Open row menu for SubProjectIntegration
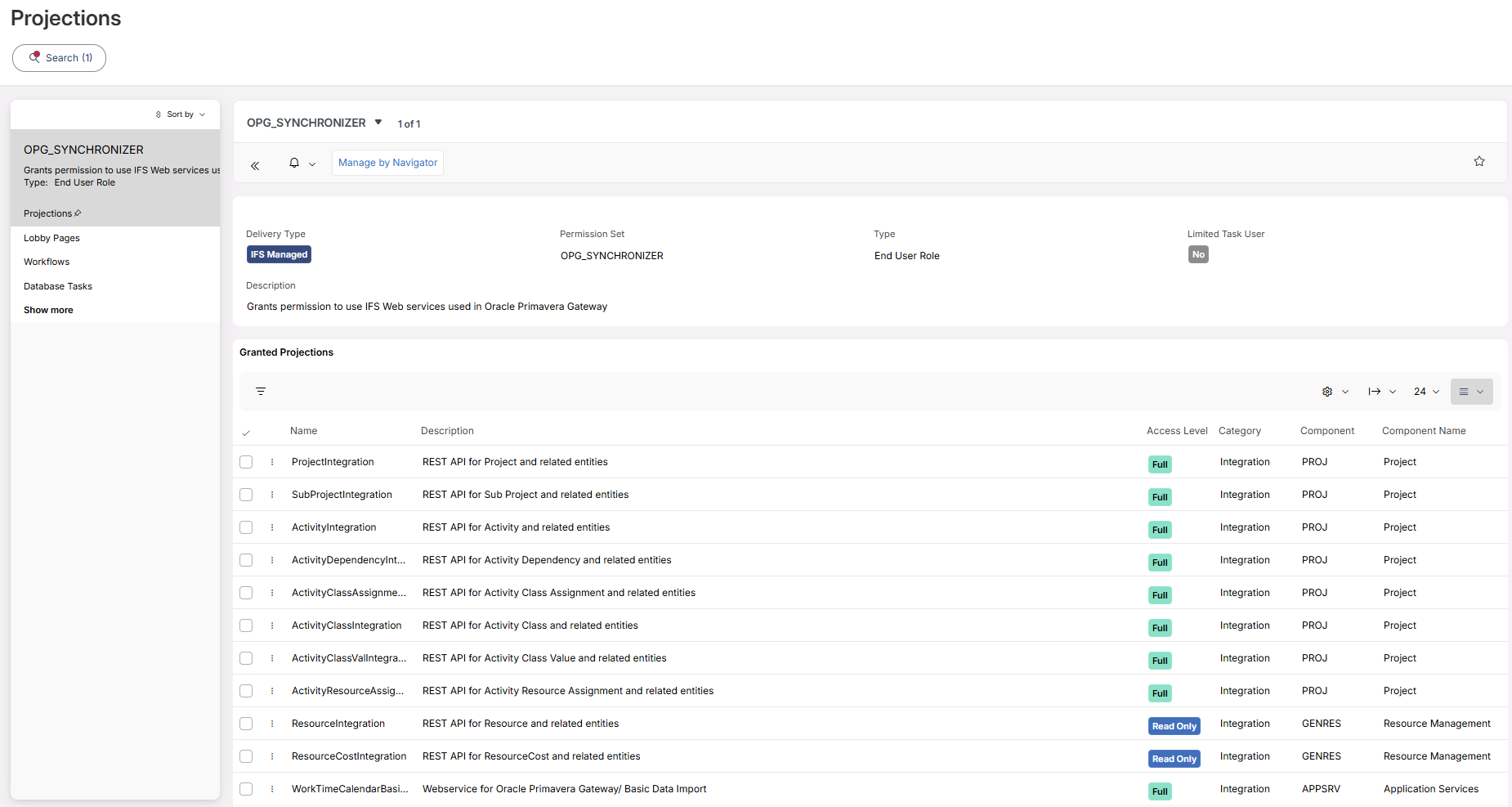 click(x=272, y=495)
